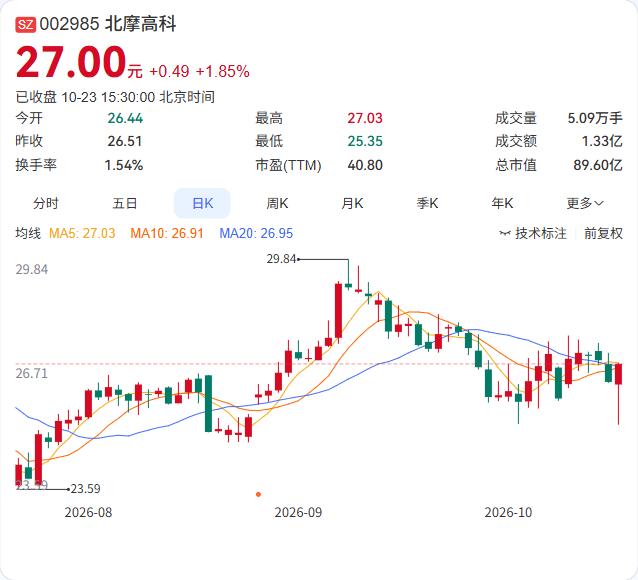Click the MA20: 26.95 indicator label

point(256,233)
